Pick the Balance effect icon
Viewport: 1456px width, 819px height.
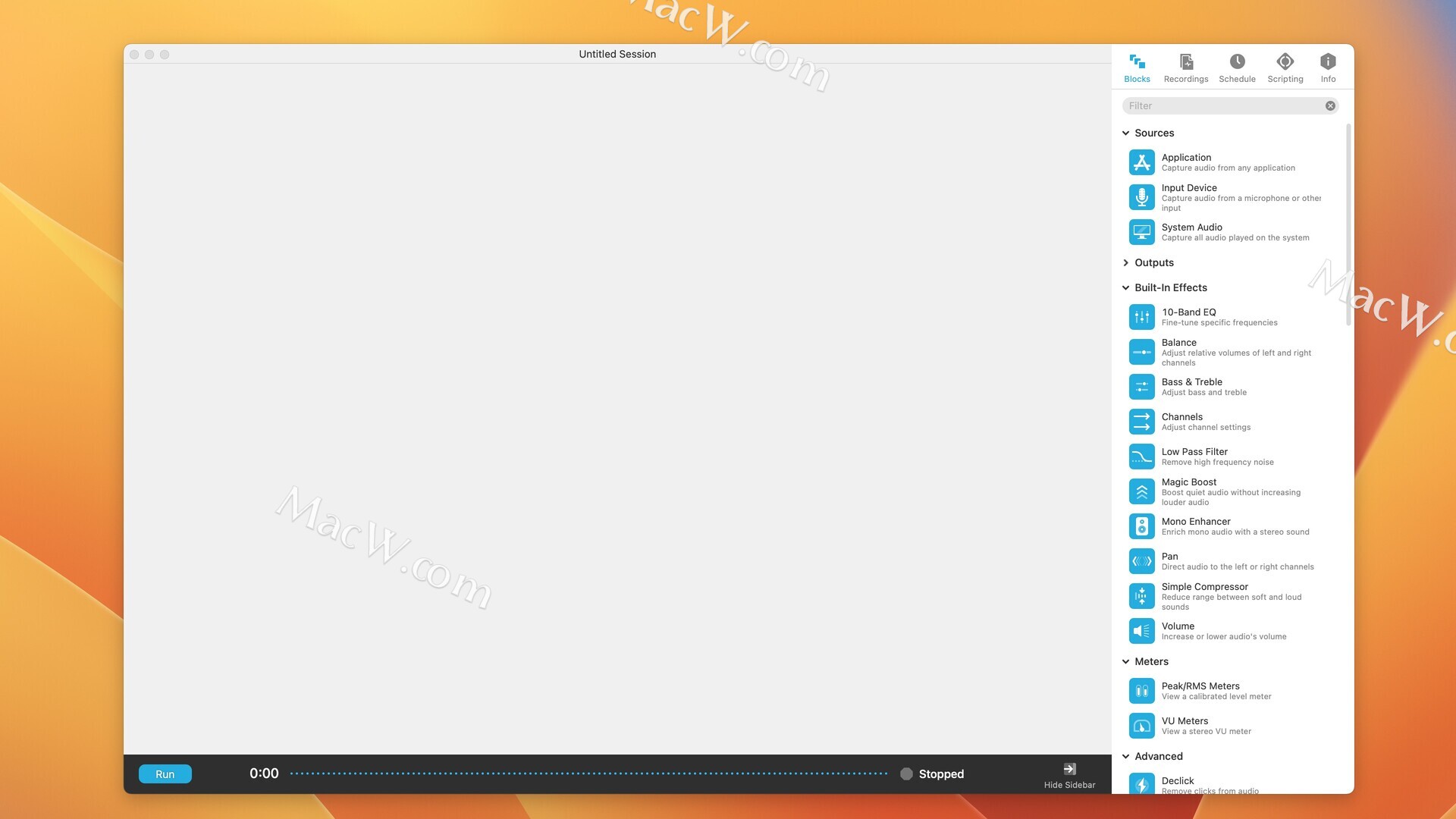click(1141, 352)
